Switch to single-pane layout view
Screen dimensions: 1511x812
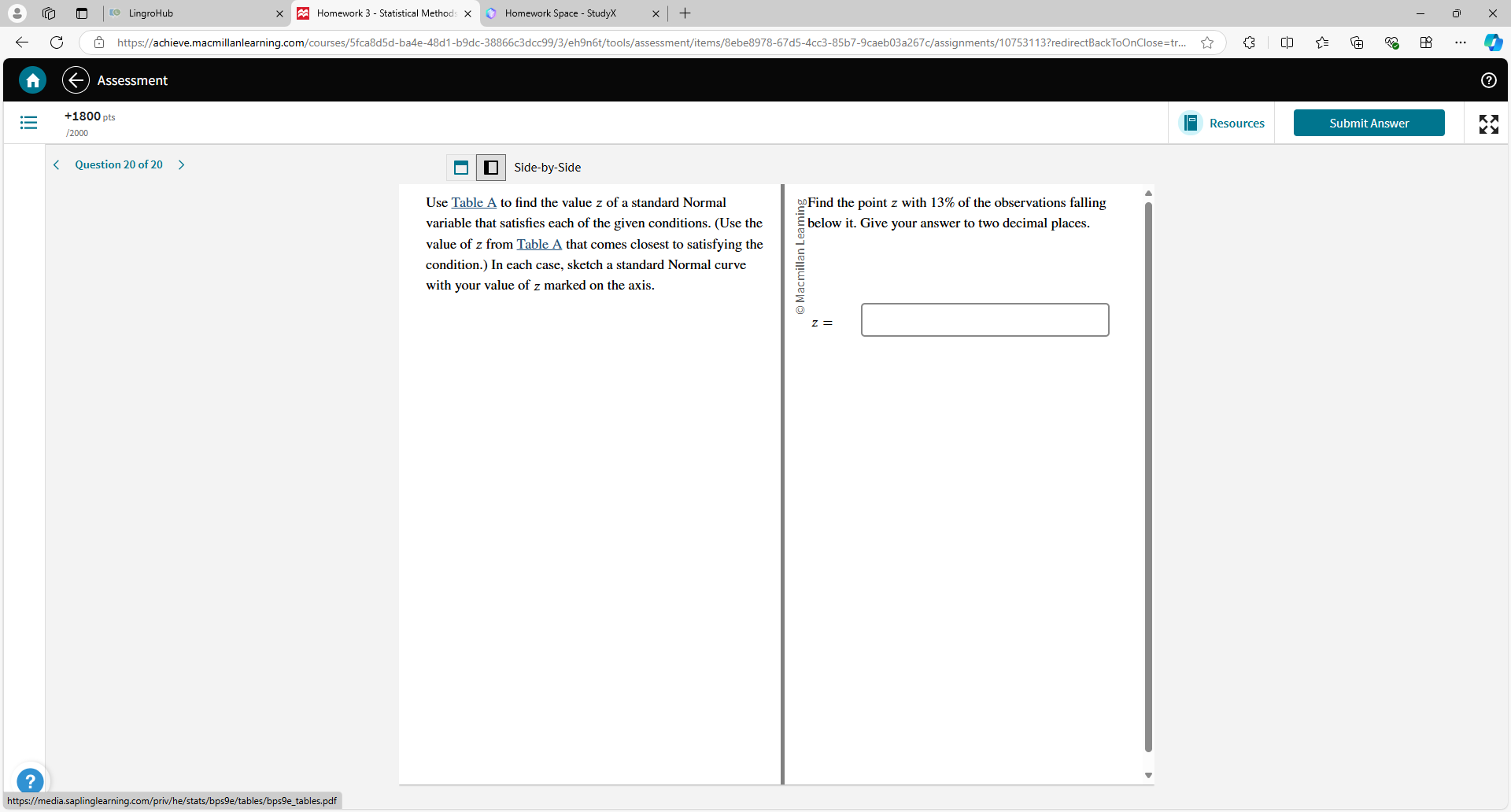461,168
